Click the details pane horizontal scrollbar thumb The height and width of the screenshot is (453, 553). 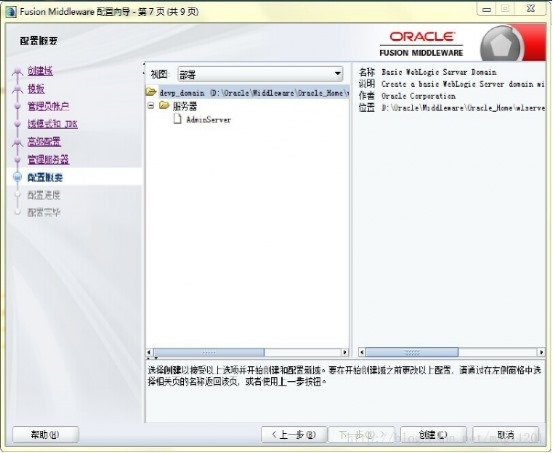coord(412,352)
